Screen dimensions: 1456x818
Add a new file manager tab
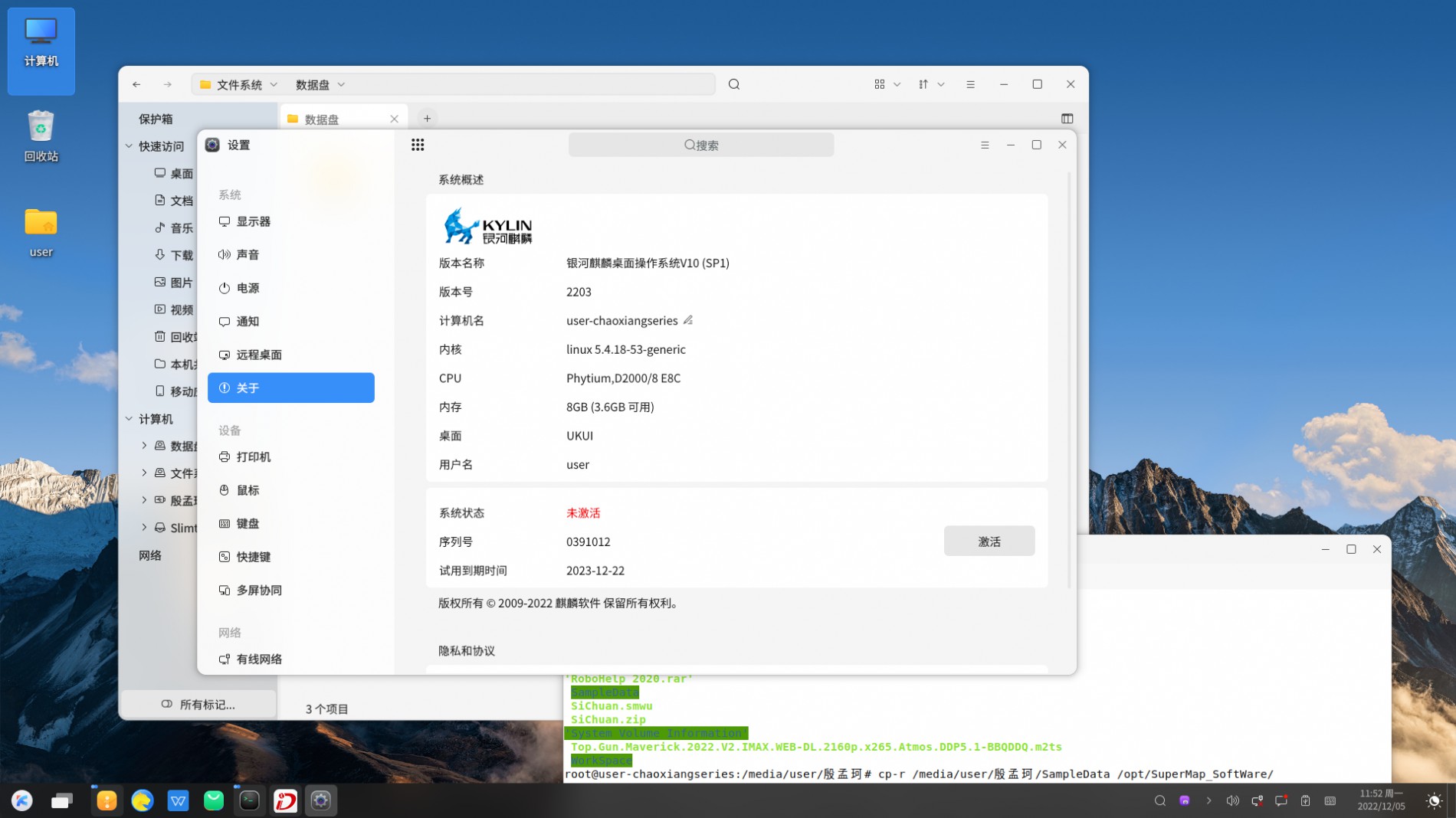[x=427, y=118]
